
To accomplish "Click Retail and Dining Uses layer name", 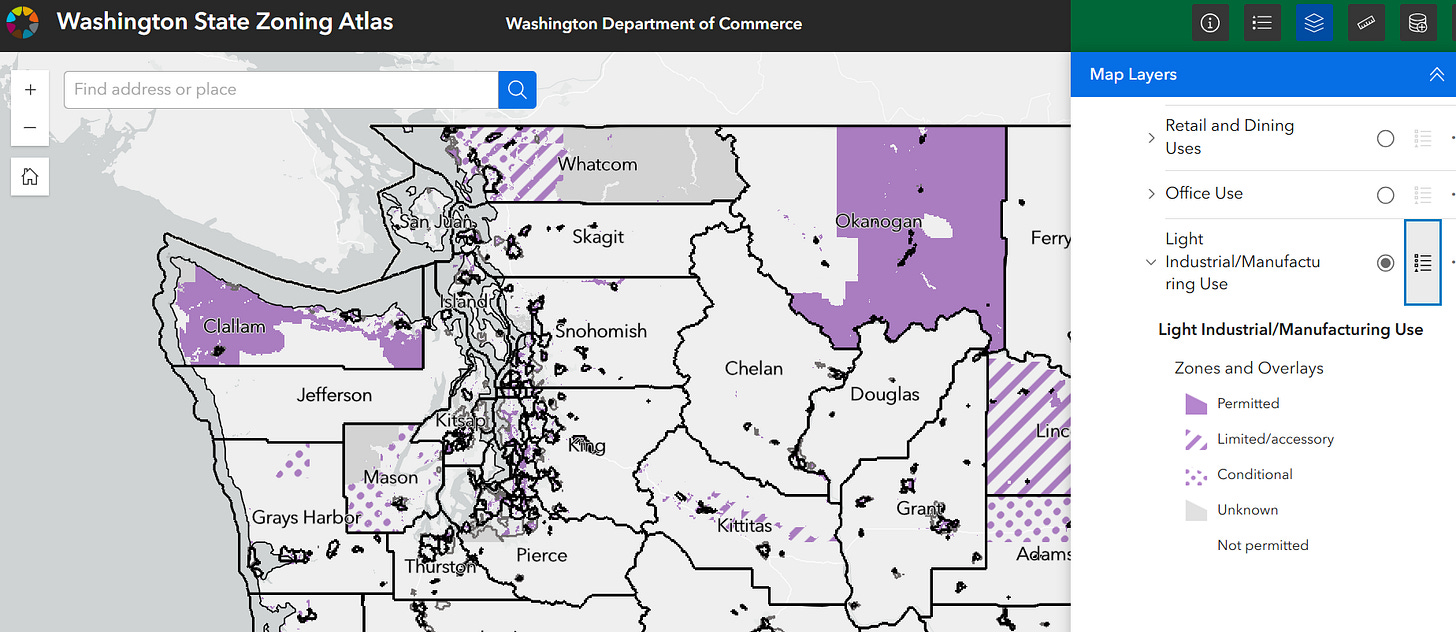I will [1229, 137].
